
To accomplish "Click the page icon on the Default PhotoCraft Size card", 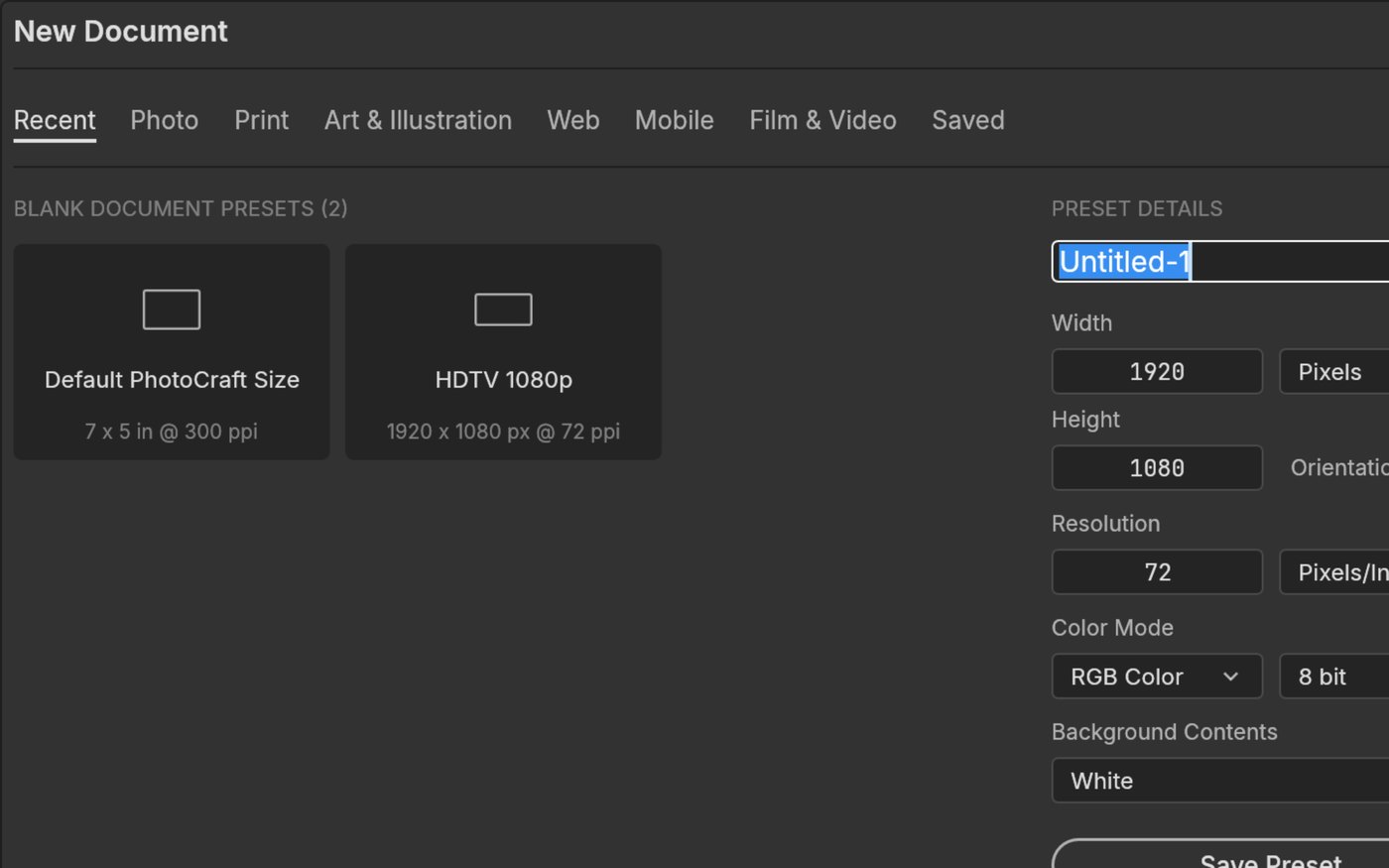I will click(172, 310).
